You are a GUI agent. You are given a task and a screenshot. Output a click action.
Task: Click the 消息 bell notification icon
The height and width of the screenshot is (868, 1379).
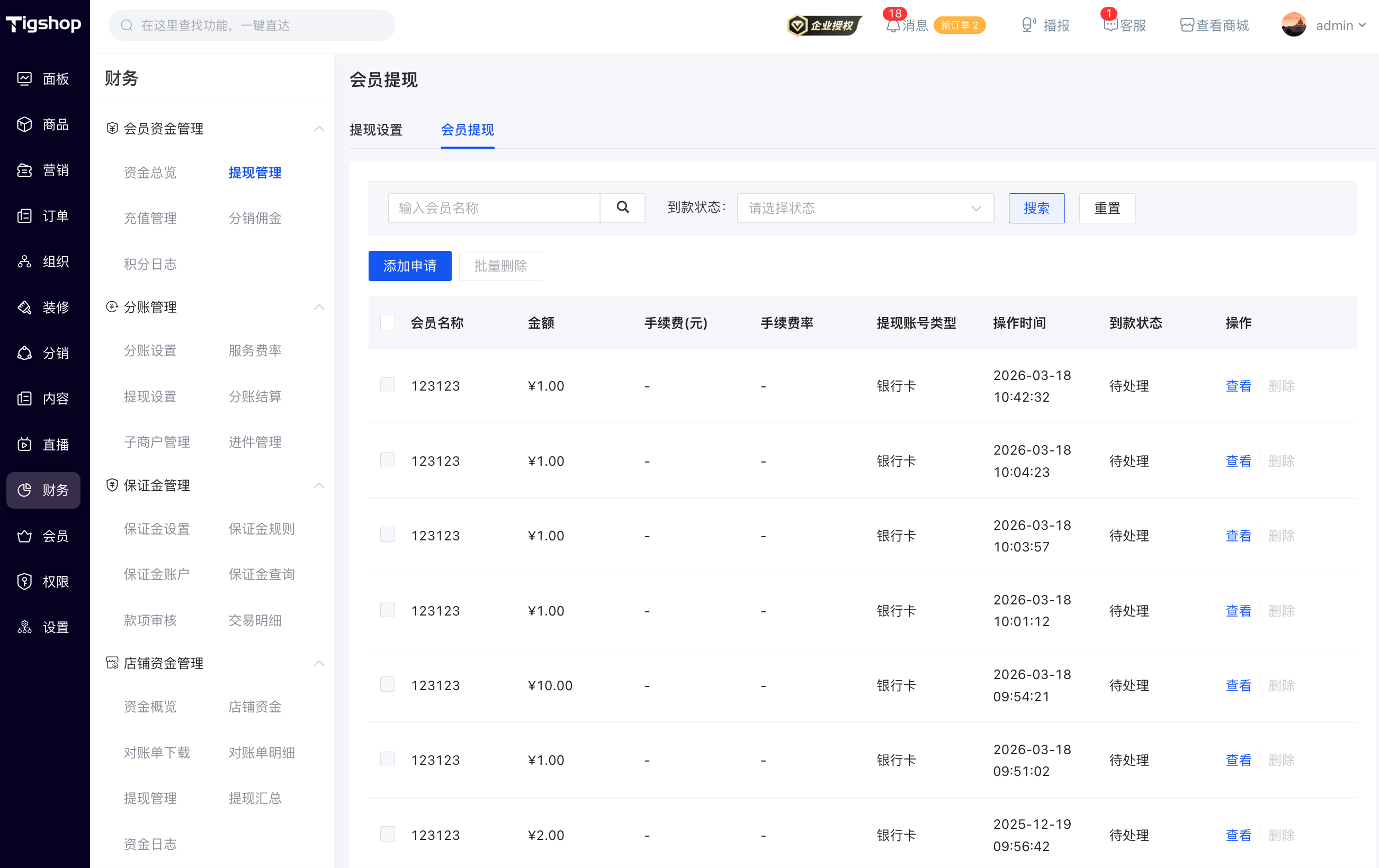pyautogui.click(x=893, y=25)
